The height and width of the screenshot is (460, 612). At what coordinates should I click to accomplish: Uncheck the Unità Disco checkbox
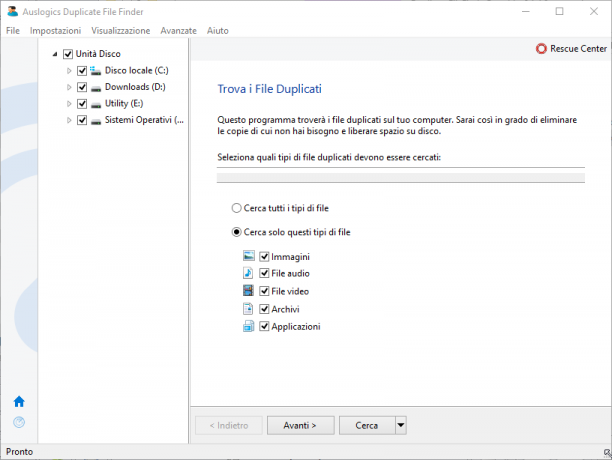coord(68,54)
